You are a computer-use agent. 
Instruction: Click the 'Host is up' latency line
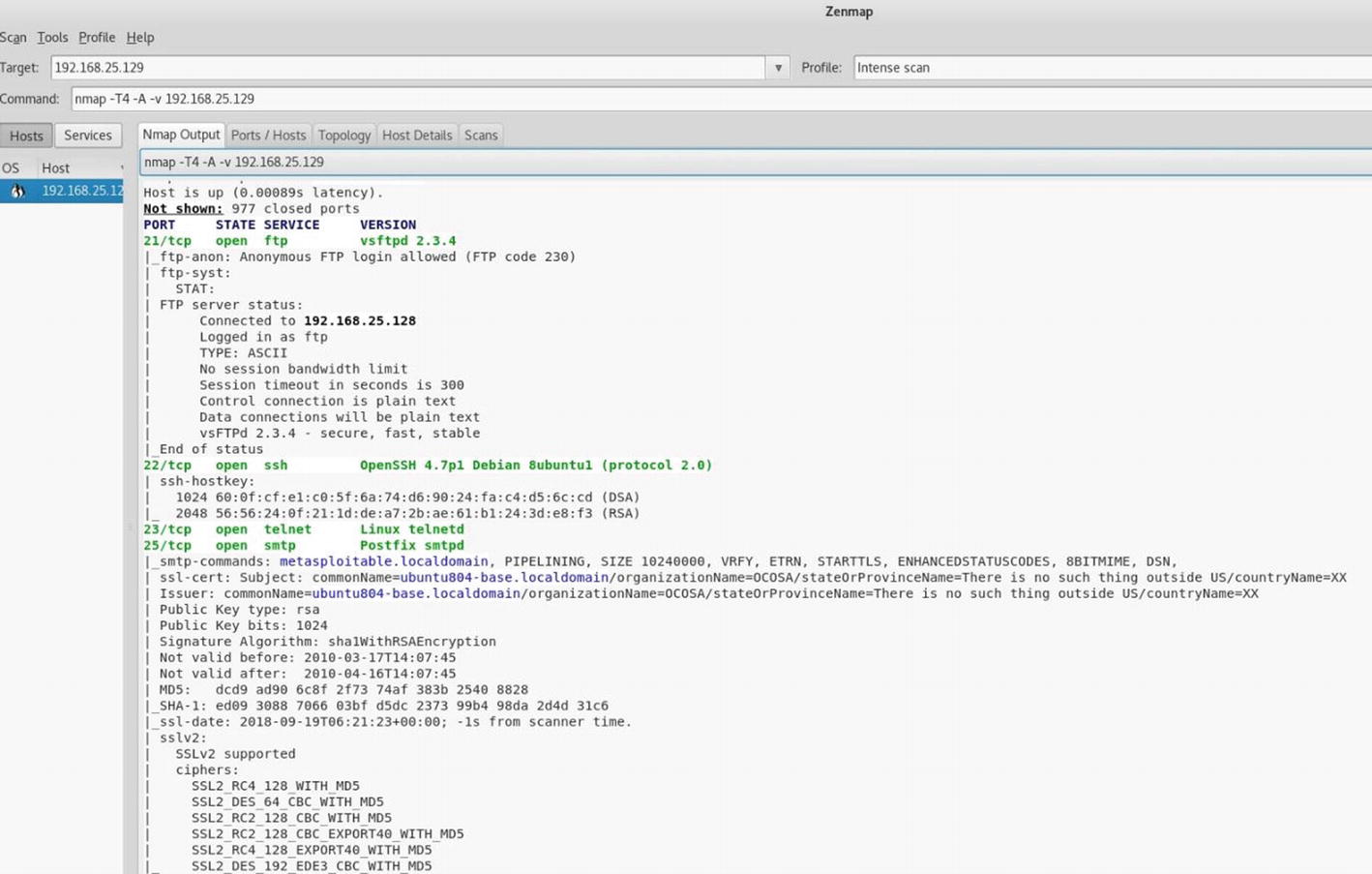click(x=263, y=193)
